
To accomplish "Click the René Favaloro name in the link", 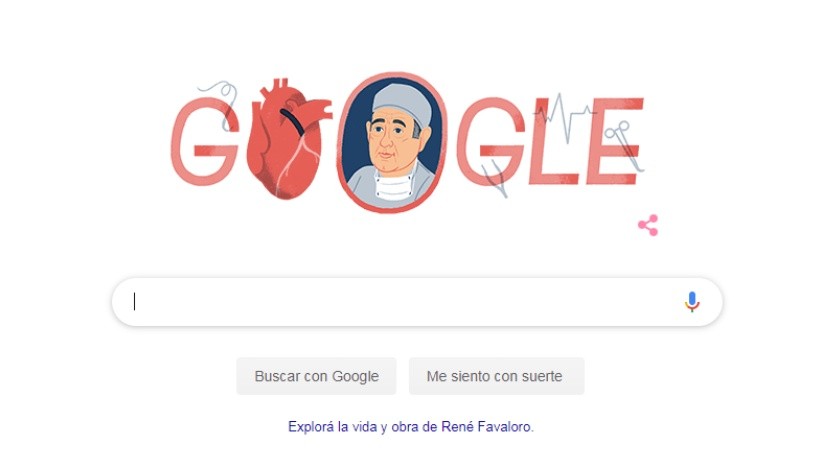I will coord(486,427).
